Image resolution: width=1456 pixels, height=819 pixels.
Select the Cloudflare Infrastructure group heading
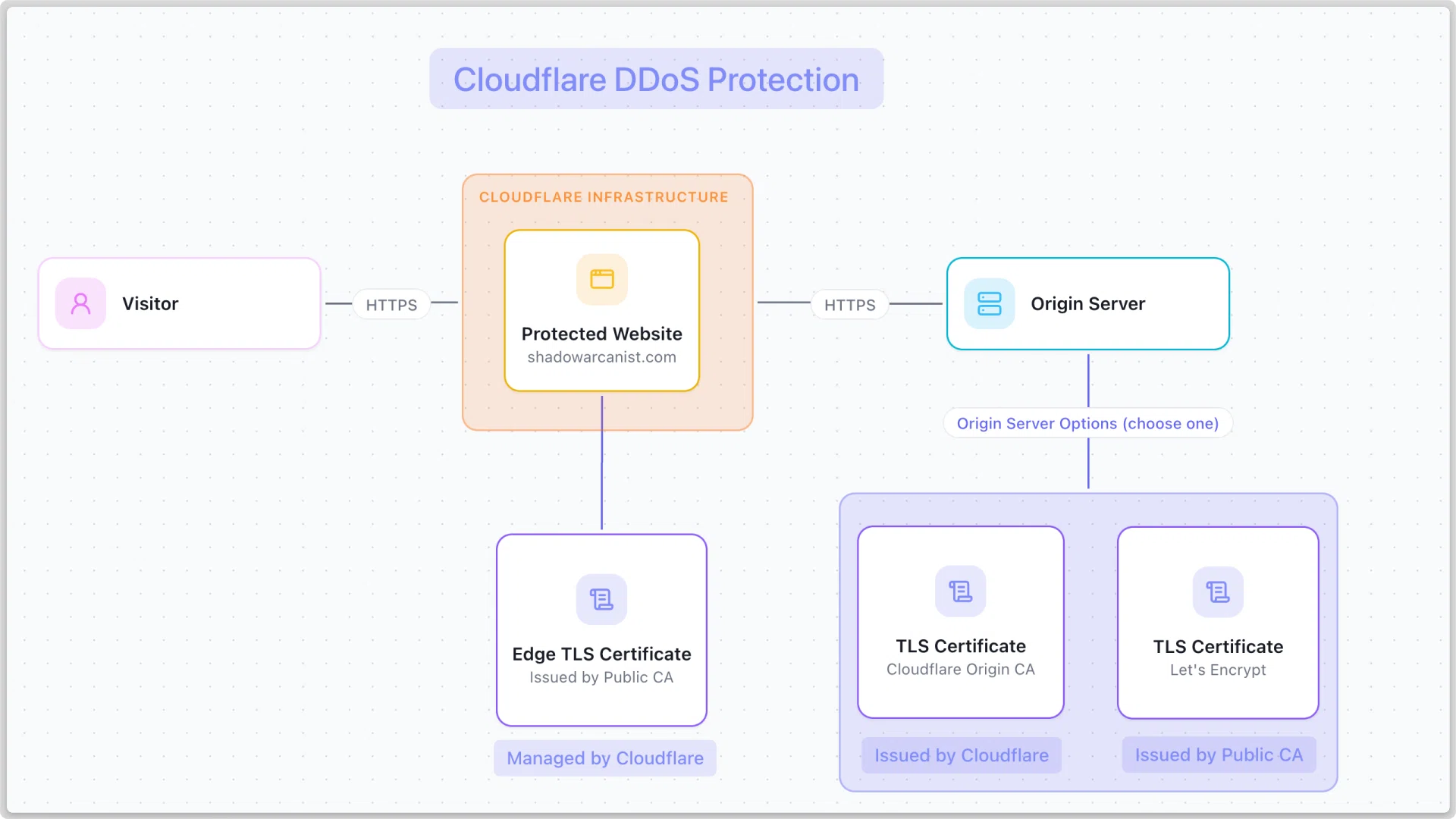[x=604, y=197]
